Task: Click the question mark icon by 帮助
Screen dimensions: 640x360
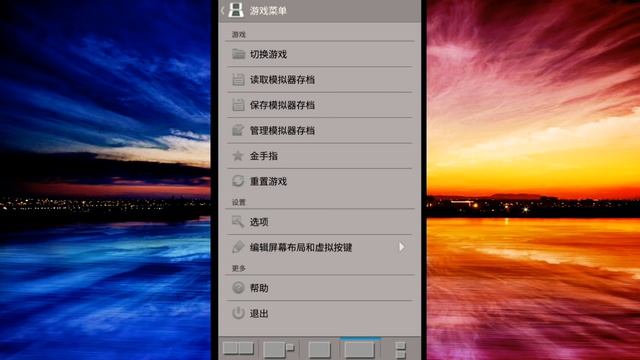Action: (x=238, y=288)
